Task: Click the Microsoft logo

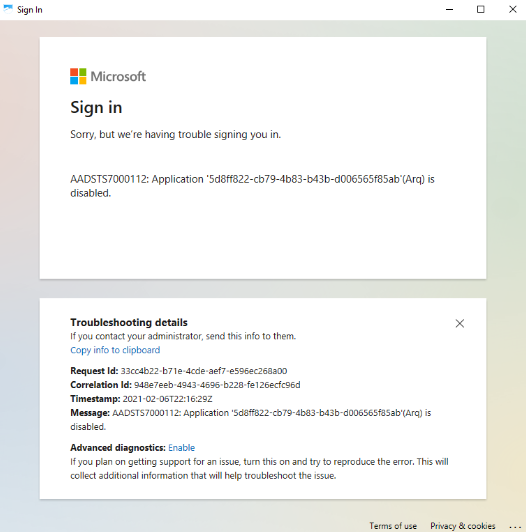Action: point(108,76)
